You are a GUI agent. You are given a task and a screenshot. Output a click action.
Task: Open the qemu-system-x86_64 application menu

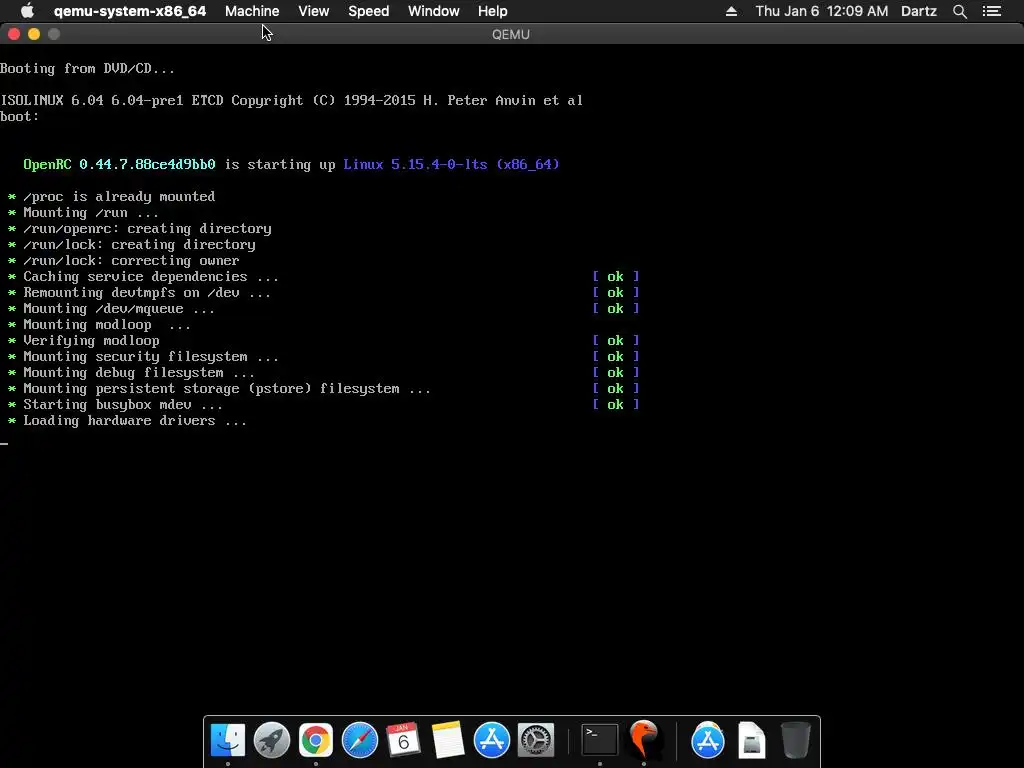(130, 11)
